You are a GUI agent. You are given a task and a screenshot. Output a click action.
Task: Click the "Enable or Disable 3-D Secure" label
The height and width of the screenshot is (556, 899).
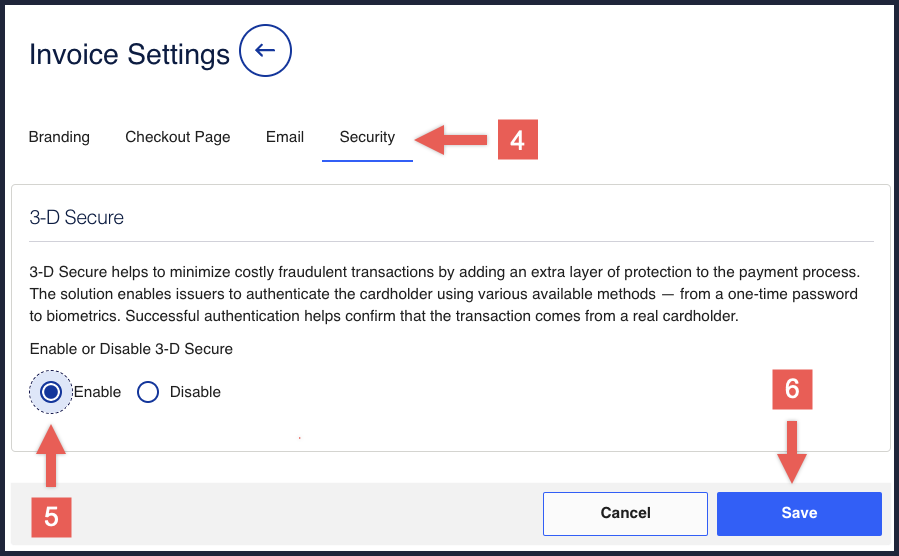[x=131, y=349]
